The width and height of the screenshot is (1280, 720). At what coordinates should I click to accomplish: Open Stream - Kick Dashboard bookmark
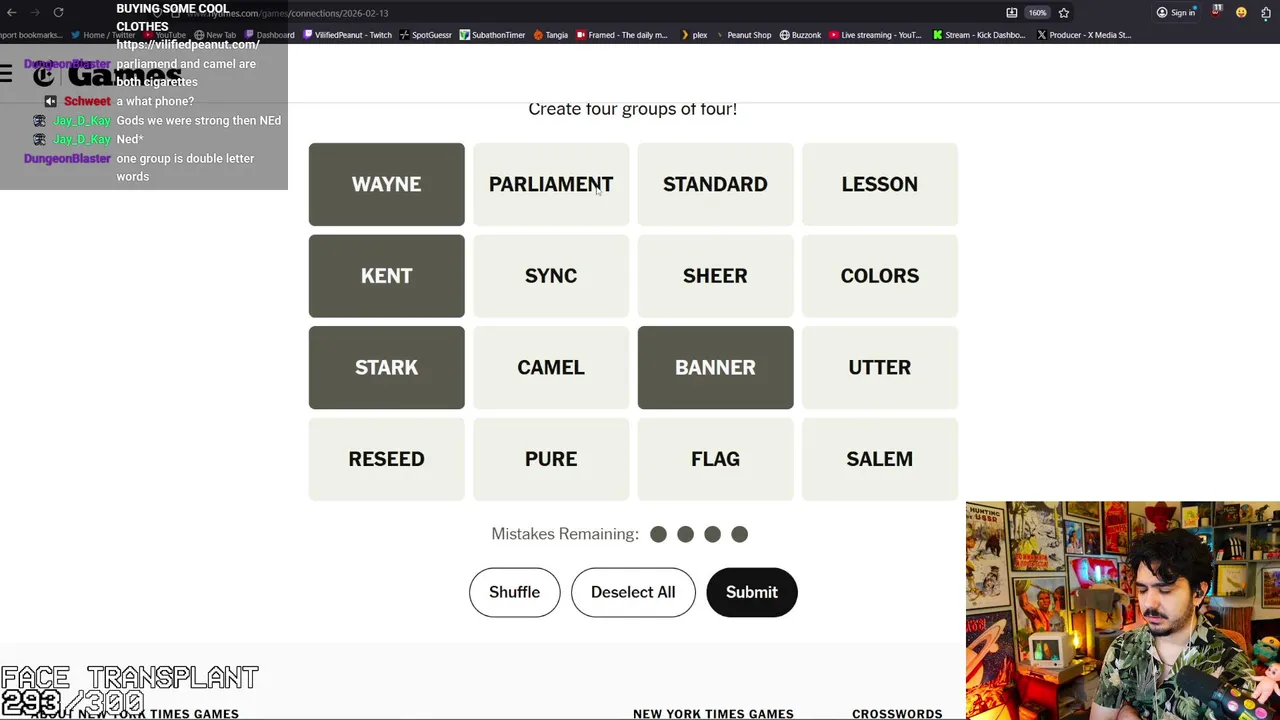[x=979, y=35]
